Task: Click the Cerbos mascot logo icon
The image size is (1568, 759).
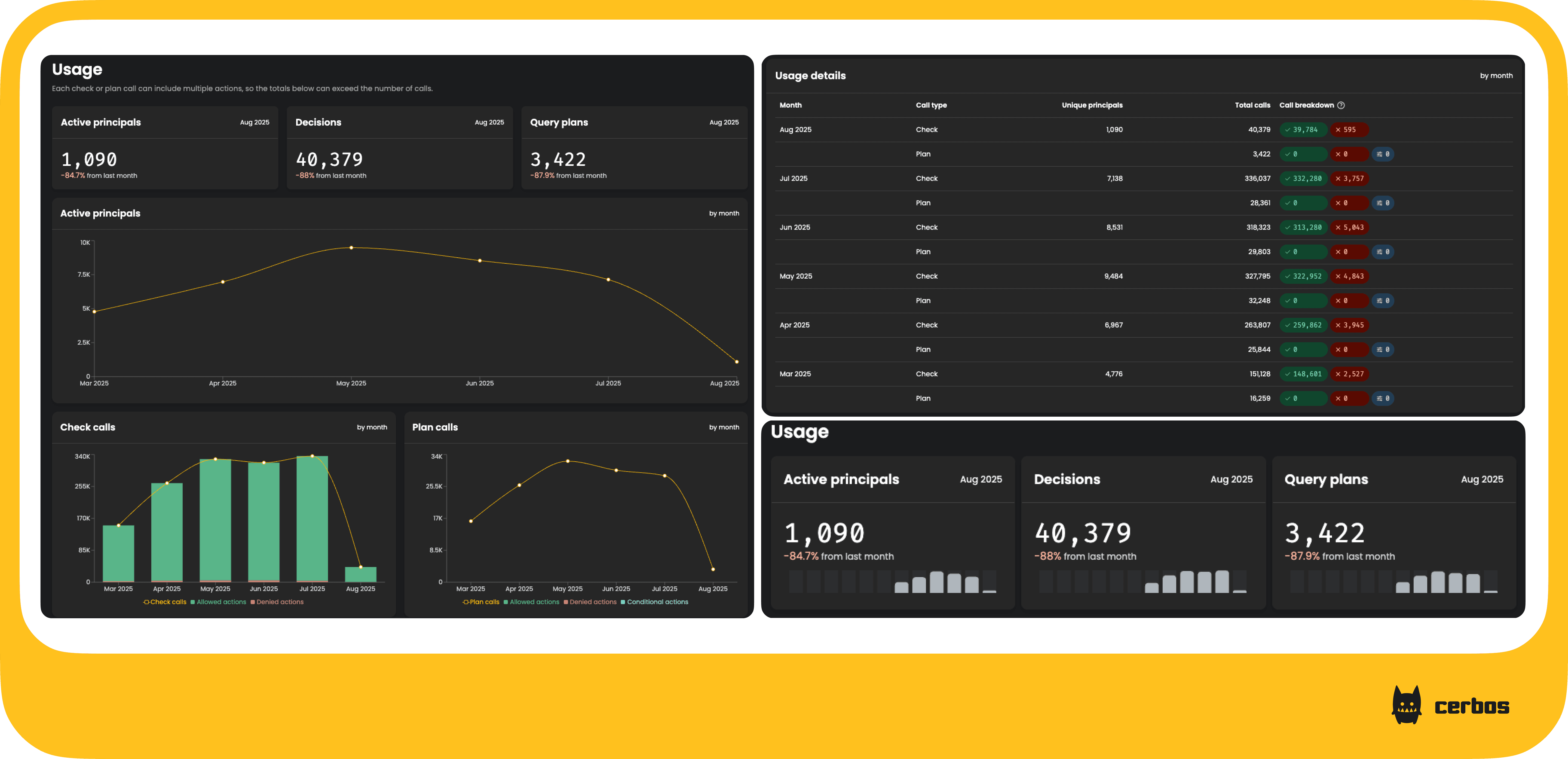Action: click(x=1407, y=705)
